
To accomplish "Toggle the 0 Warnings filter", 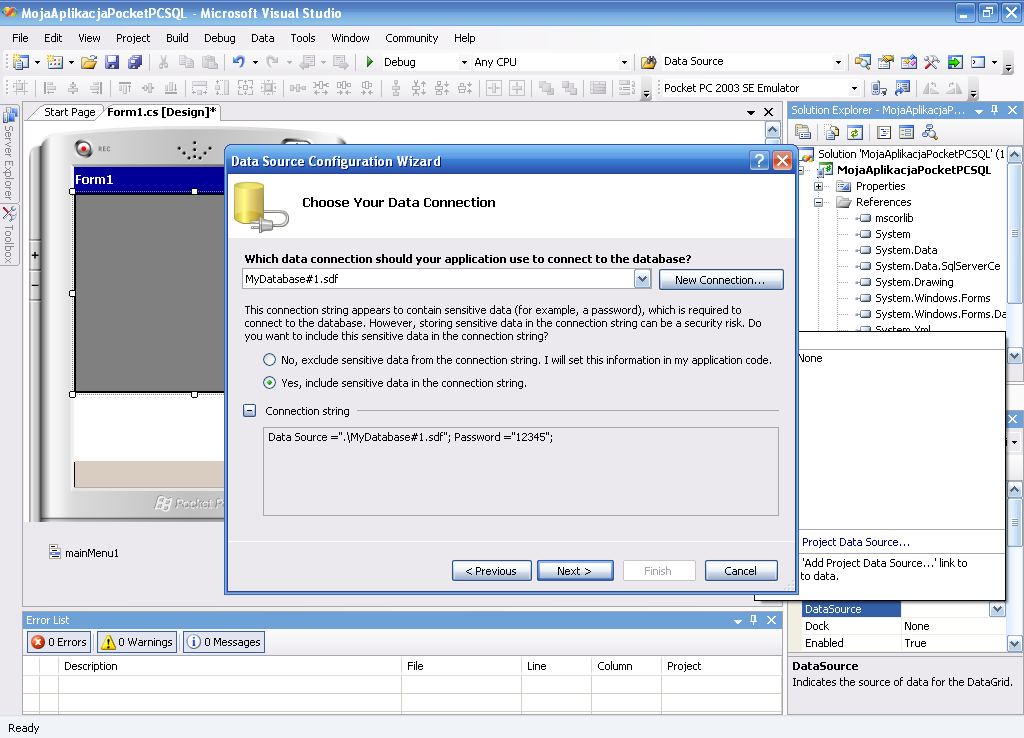I will pos(137,642).
